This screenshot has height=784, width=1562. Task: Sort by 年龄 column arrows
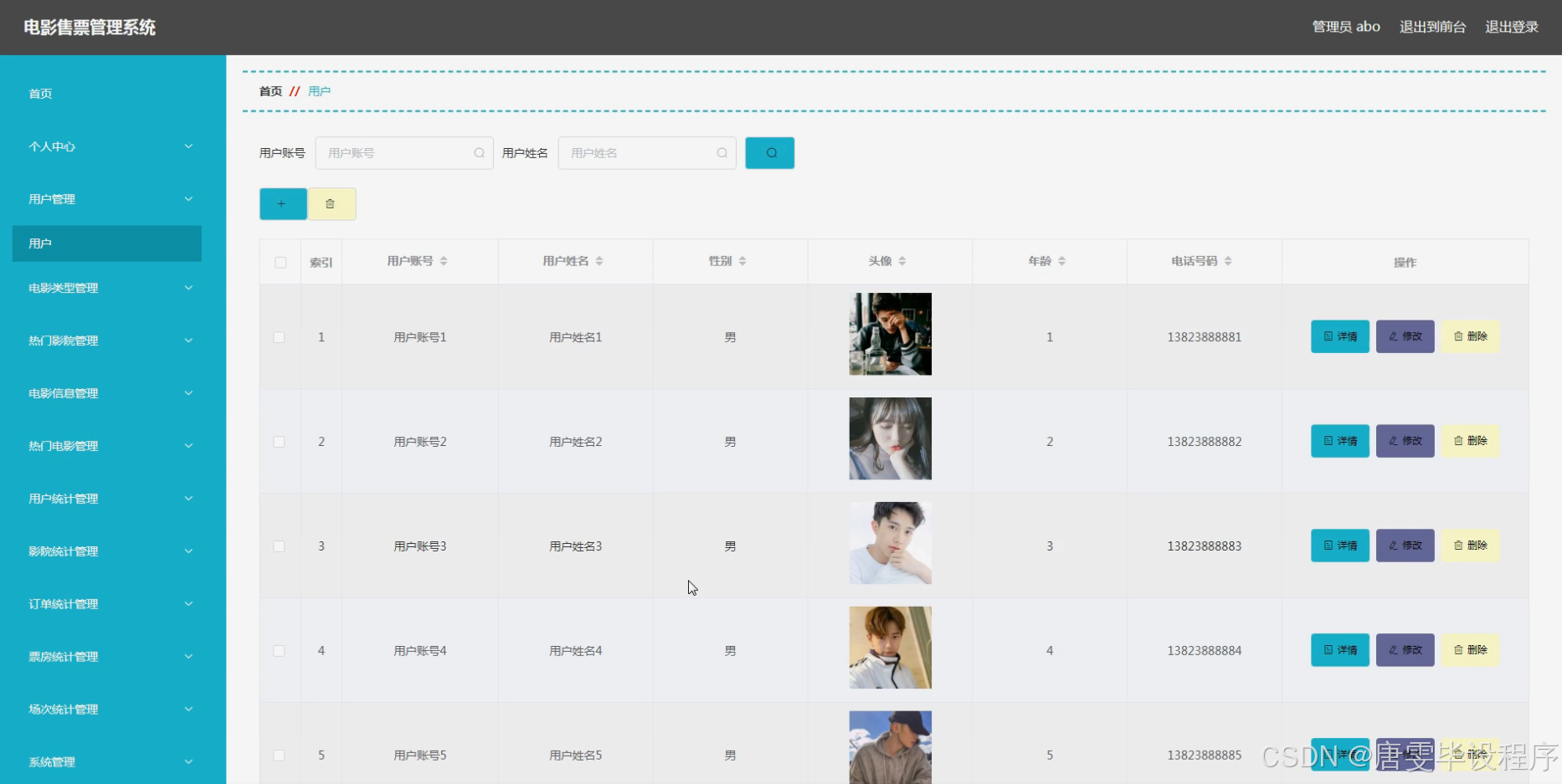pos(1061,261)
